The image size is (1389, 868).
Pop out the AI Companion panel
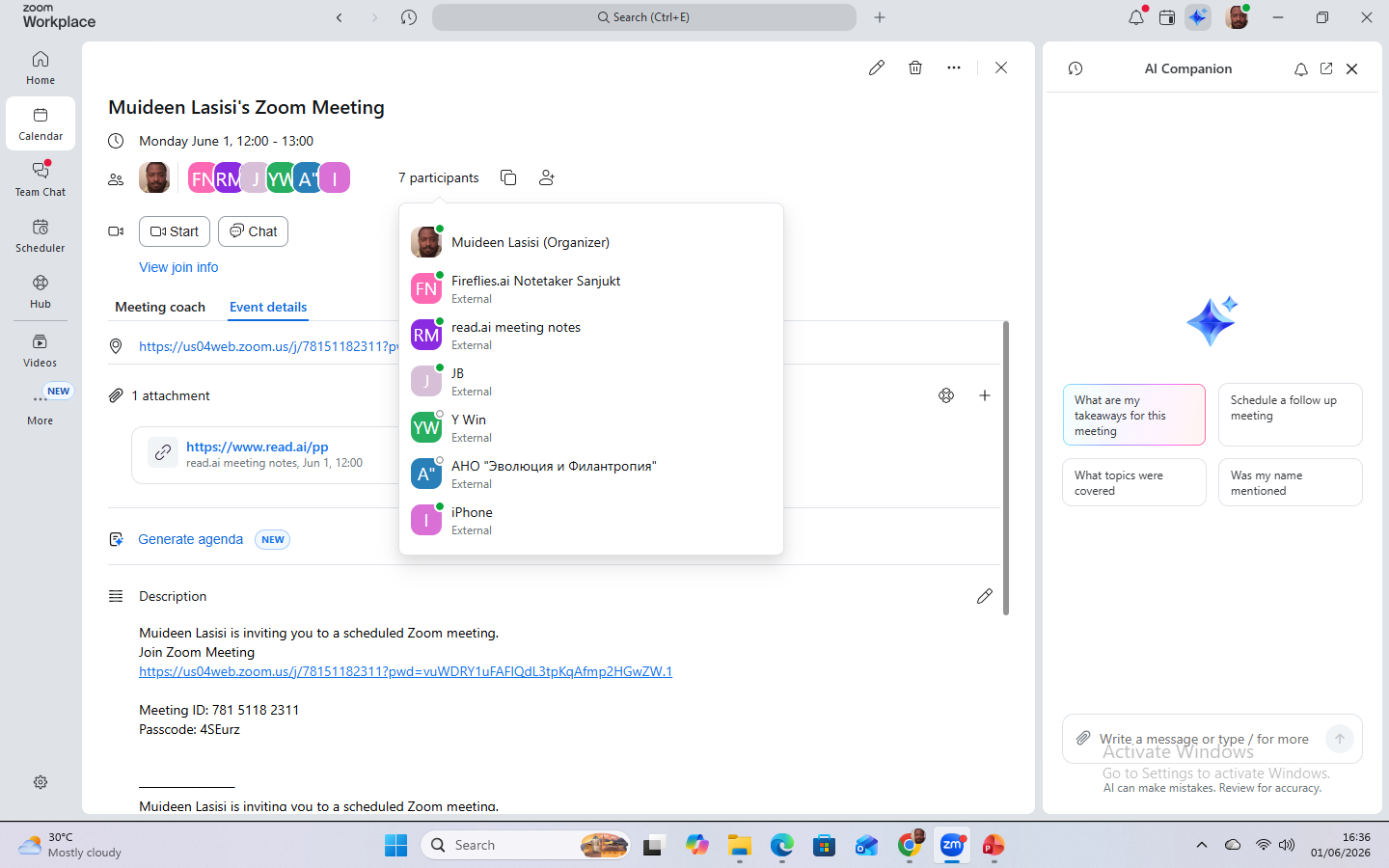tap(1326, 68)
